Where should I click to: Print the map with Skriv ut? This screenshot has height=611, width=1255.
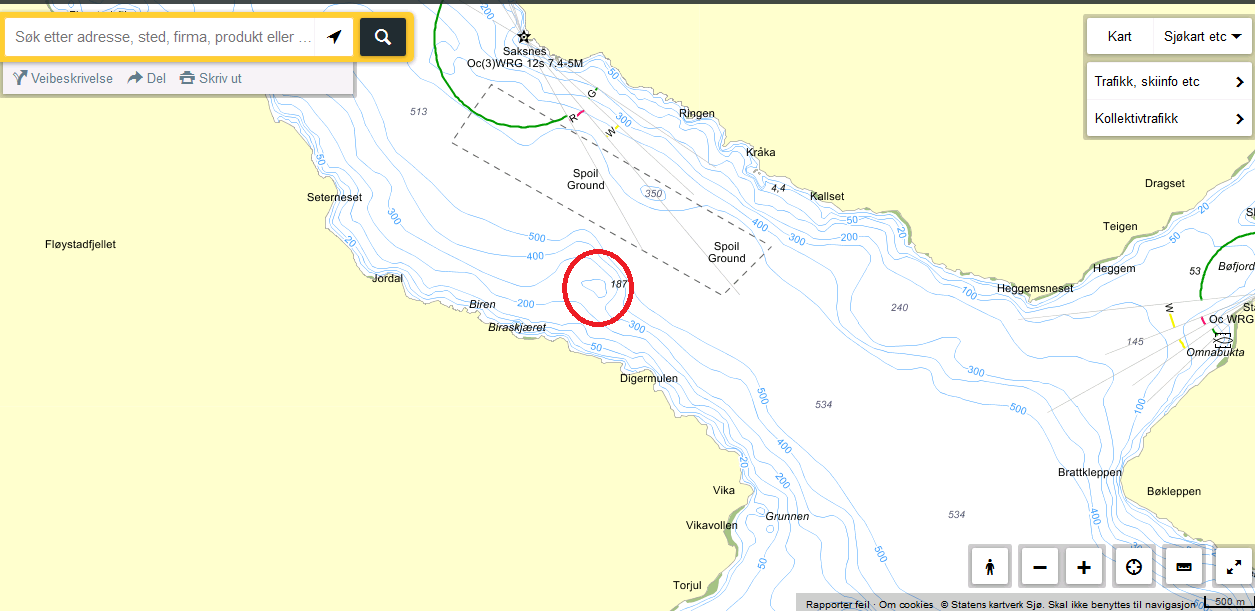210,78
